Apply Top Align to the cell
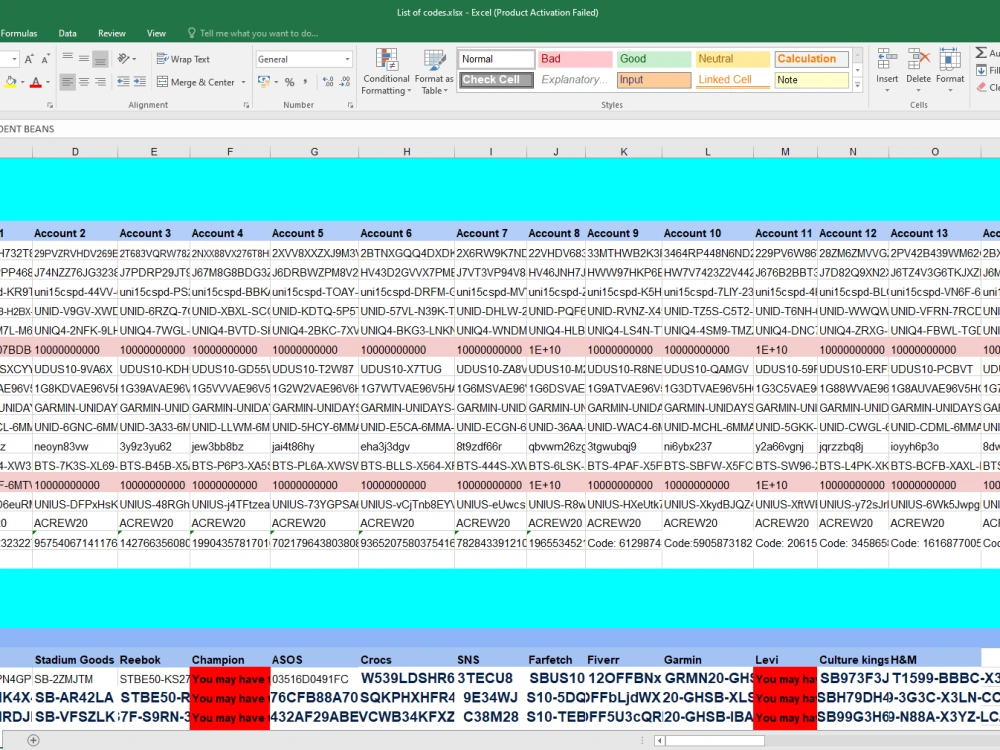 click(x=68, y=59)
